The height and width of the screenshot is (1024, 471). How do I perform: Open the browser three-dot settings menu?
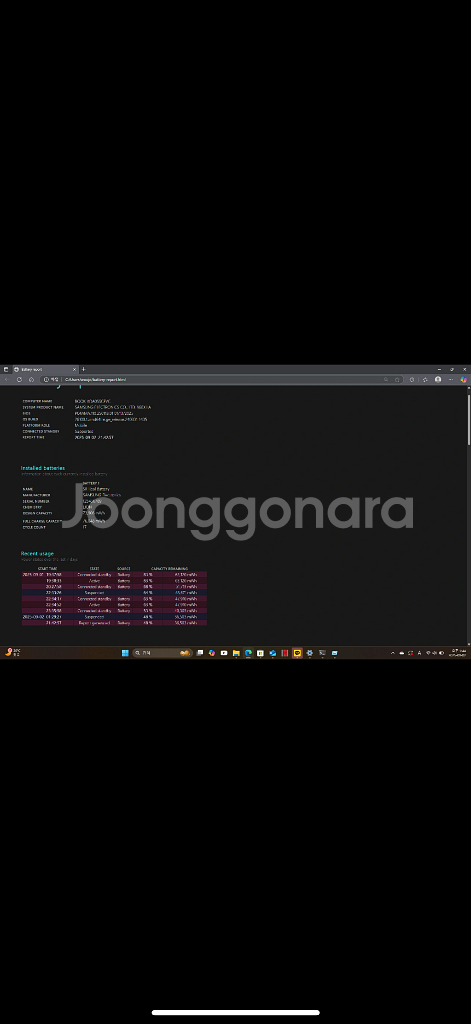click(x=451, y=379)
